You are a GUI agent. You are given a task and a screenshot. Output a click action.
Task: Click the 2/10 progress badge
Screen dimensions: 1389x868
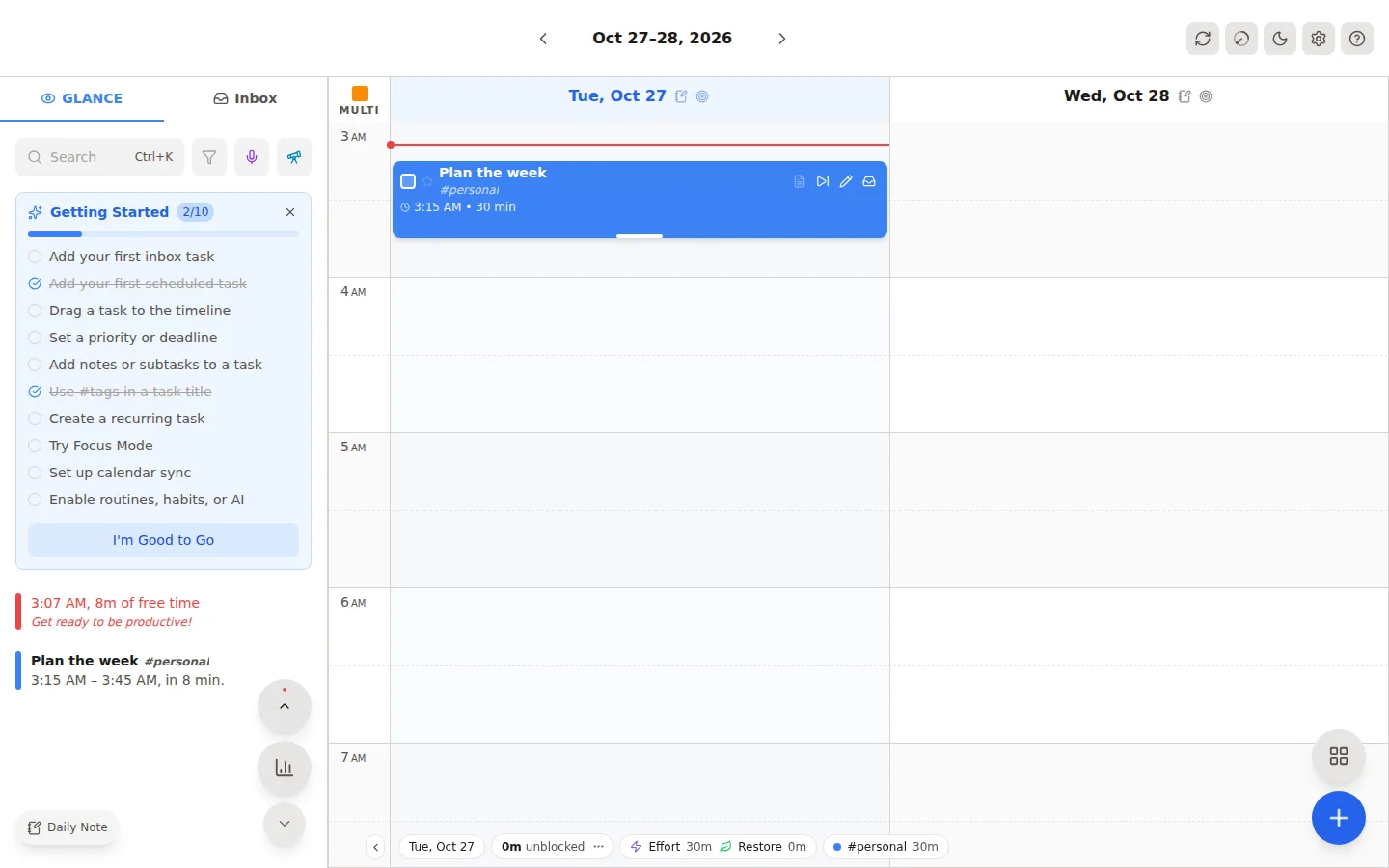(196, 212)
